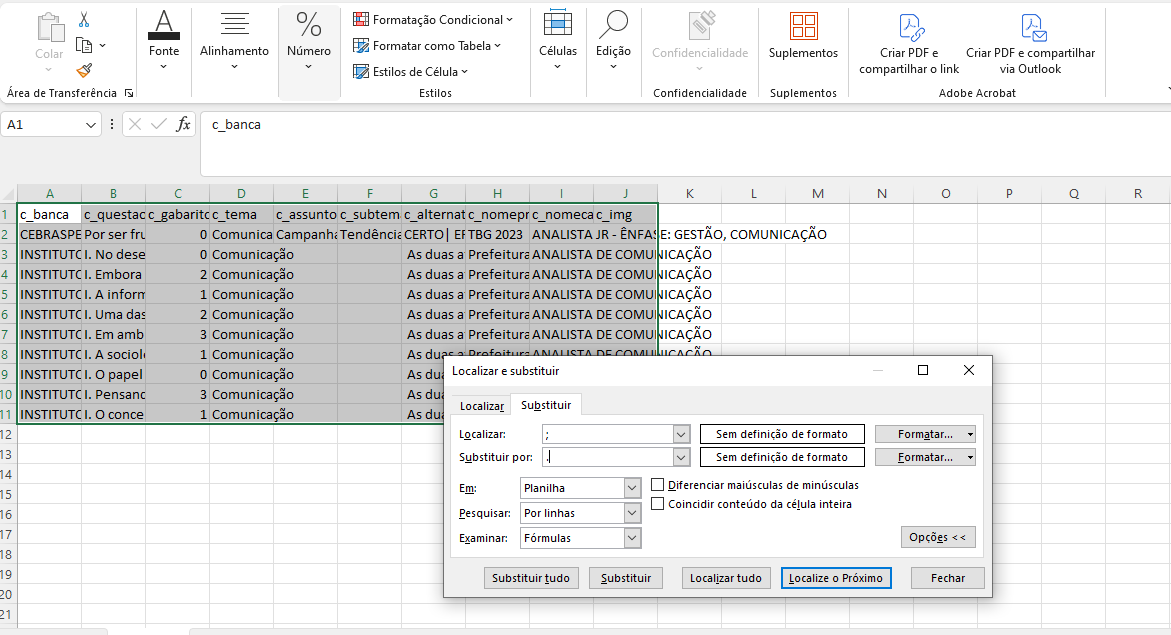Click the Fechar button
1171x635 pixels.
coord(948,578)
